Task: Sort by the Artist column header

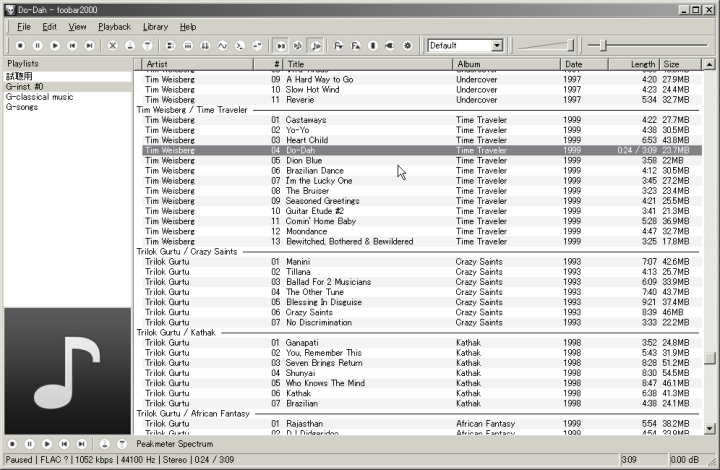Action: coord(197,64)
